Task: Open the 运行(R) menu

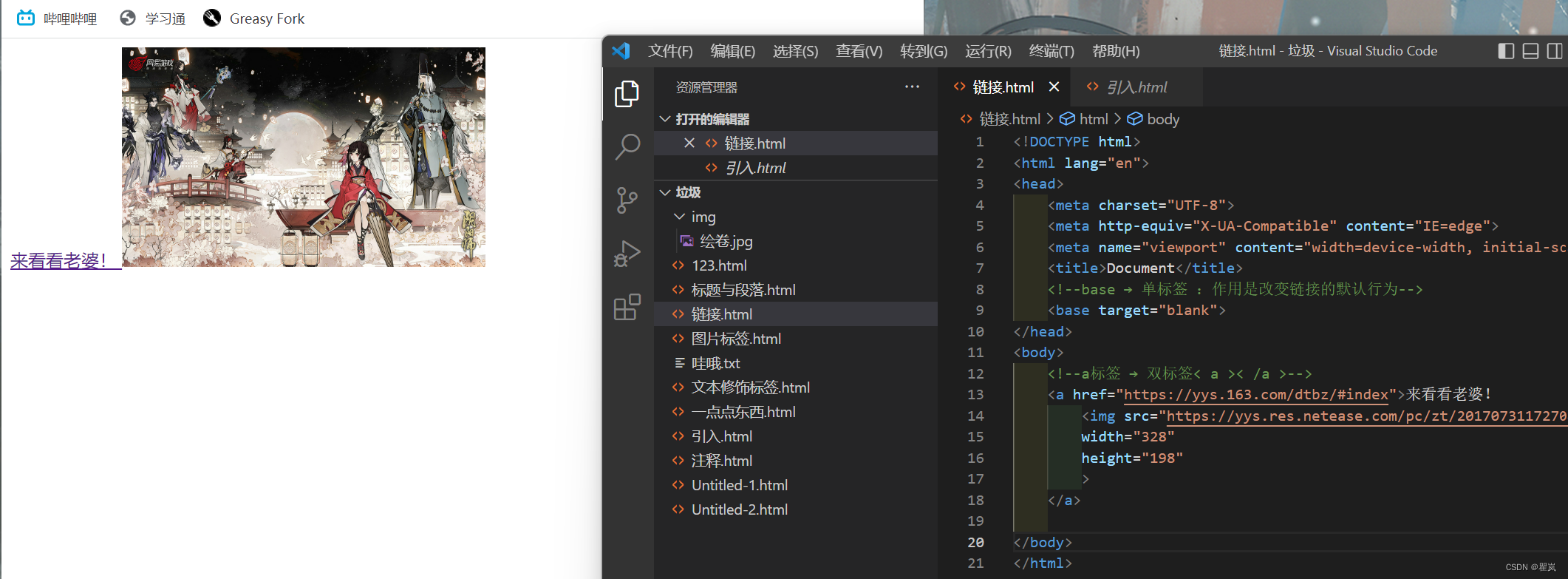Action: coord(988,51)
